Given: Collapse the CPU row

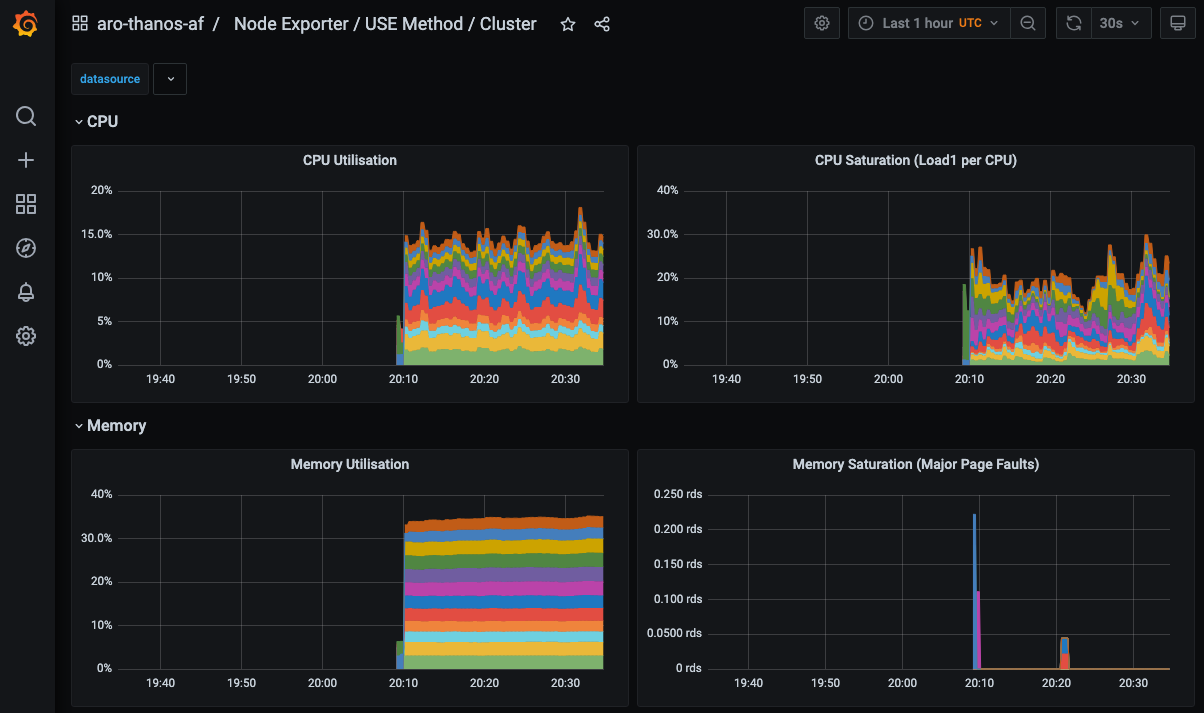Looking at the screenshot, I should [97, 121].
